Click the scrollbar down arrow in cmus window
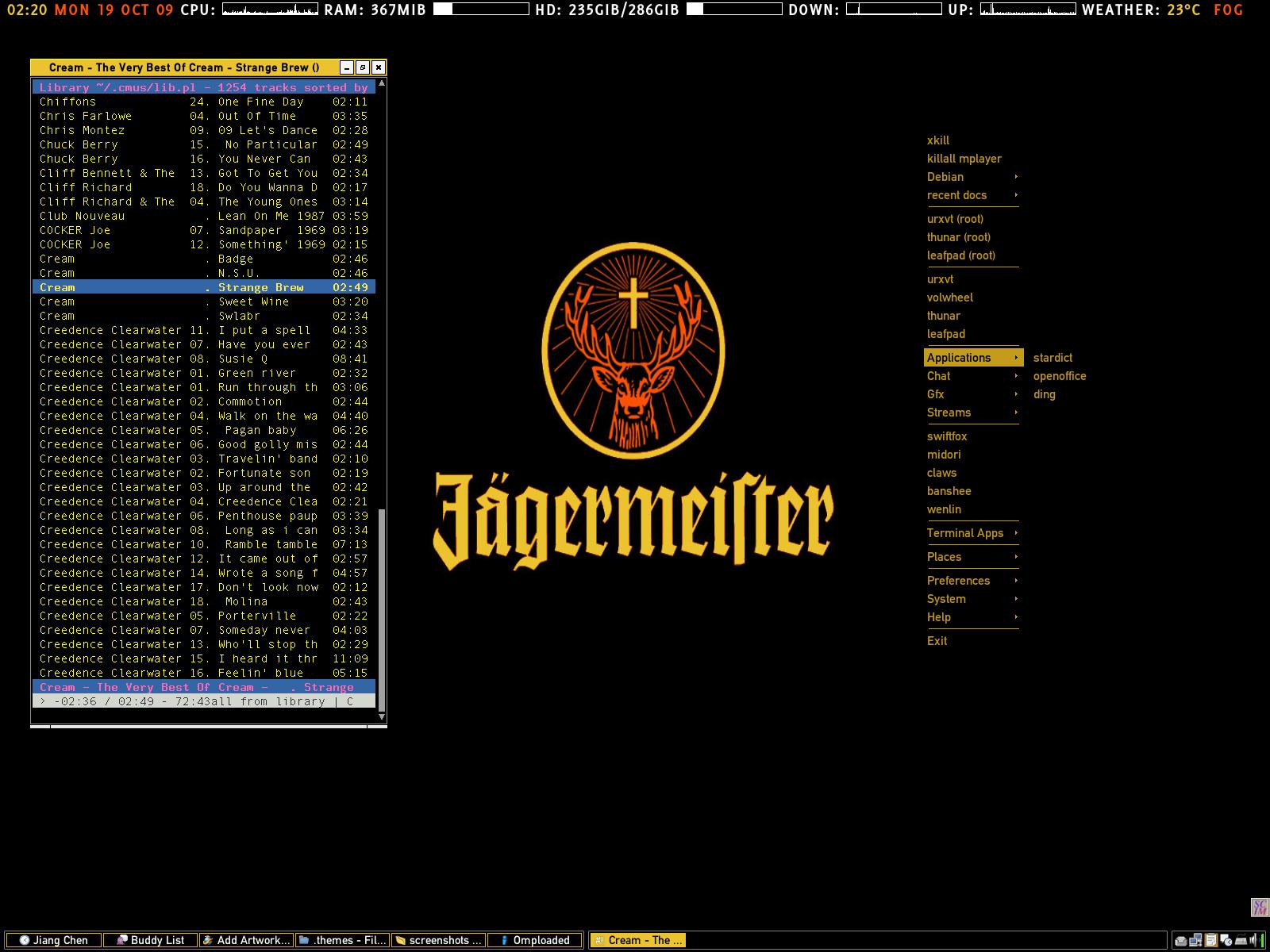The width and height of the screenshot is (1270, 952). 382,717
